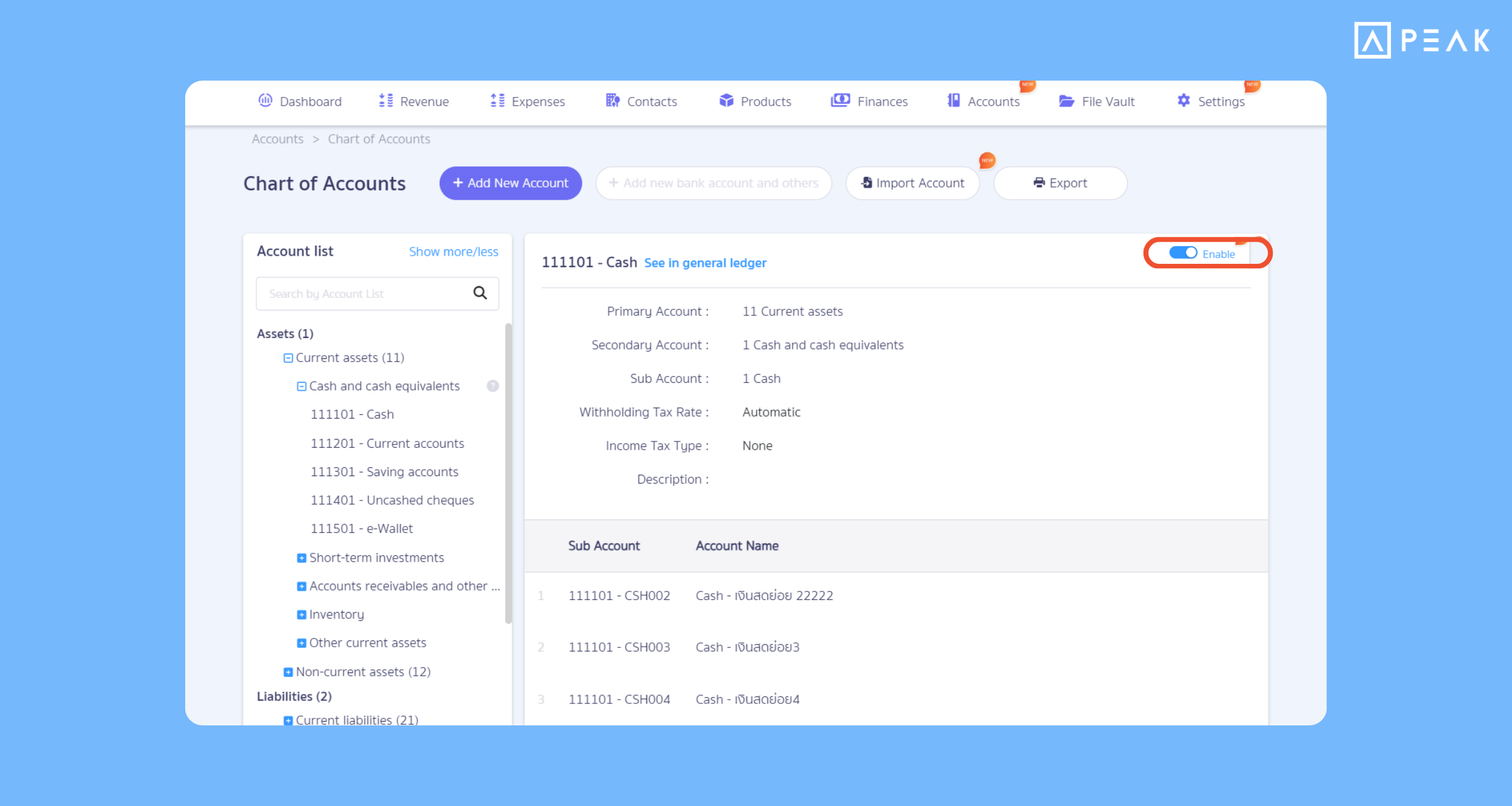
Task: Click the Assets (1) heading
Action: [285, 334]
